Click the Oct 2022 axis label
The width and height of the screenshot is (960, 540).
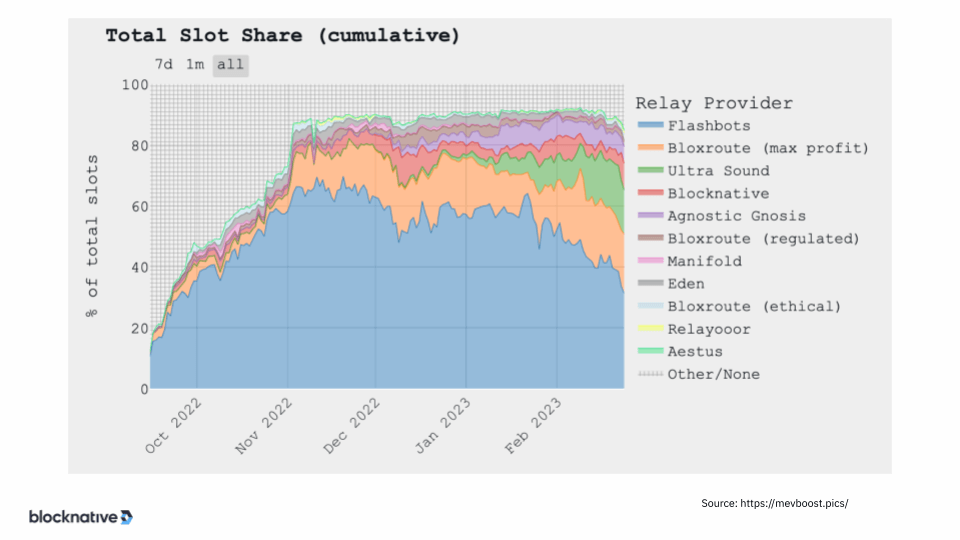point(173,426)
